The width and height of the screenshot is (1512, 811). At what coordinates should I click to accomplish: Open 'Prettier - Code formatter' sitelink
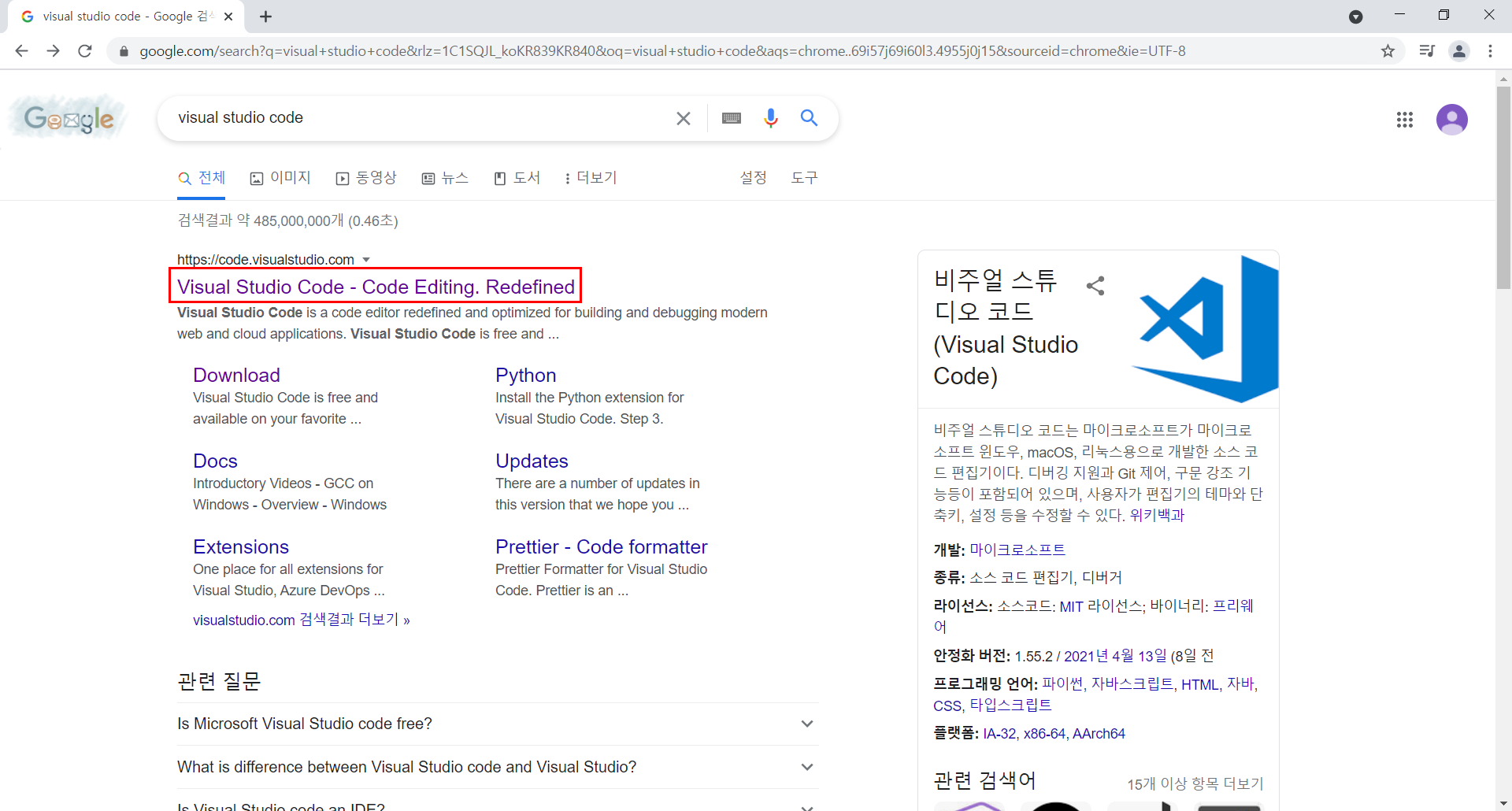[602, 547]
